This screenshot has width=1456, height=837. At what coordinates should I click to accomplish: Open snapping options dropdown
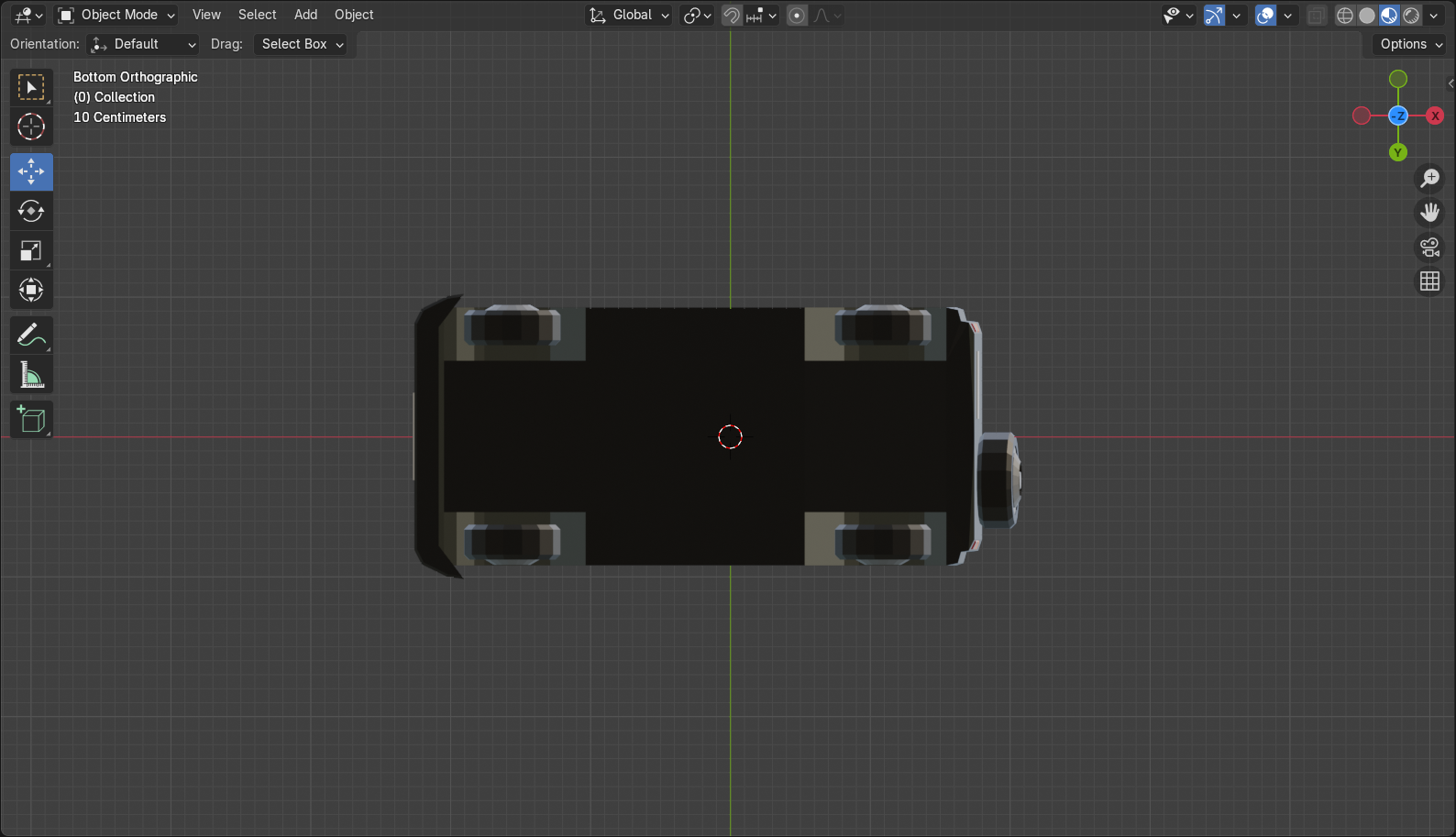coord(762,15)
